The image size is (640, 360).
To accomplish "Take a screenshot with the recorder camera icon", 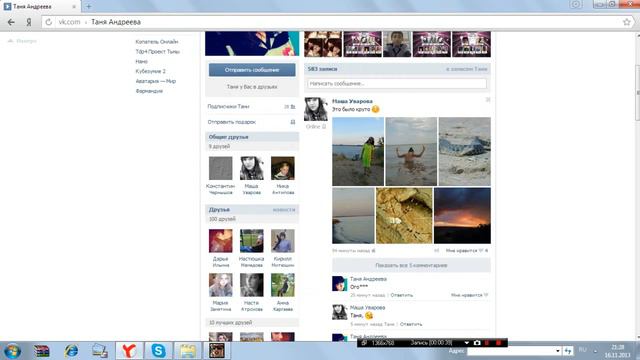I will coord(477,343).
